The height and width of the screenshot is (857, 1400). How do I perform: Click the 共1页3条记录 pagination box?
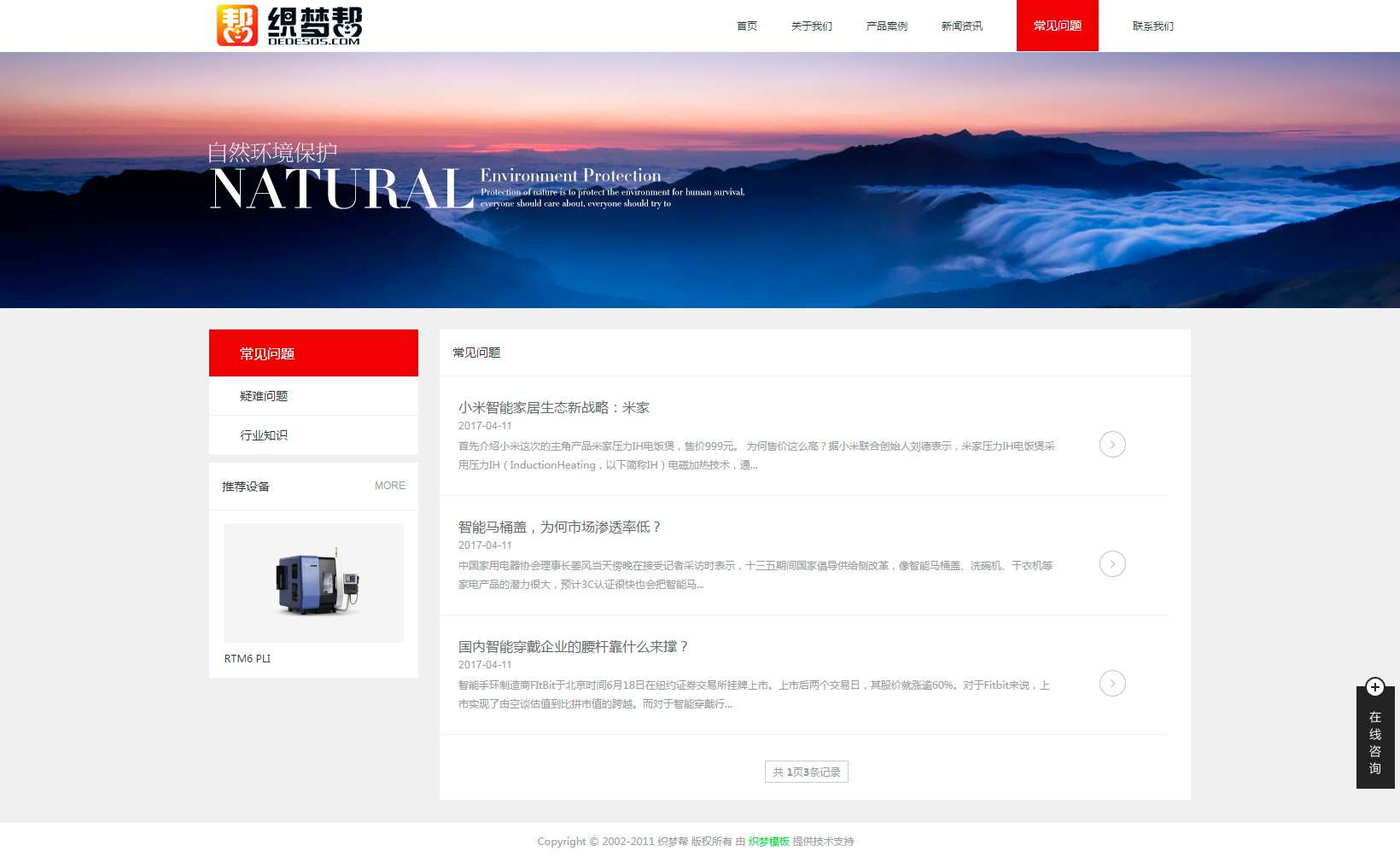click(x=807, y=772)
